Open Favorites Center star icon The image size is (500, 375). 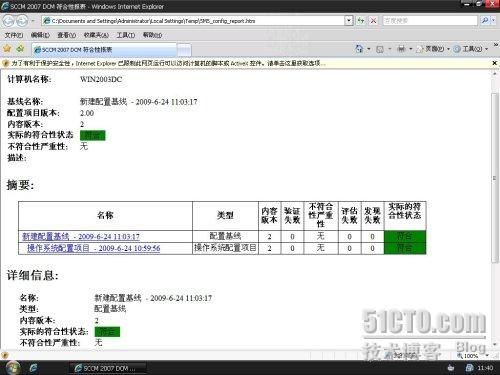click(x=7, y=49)
